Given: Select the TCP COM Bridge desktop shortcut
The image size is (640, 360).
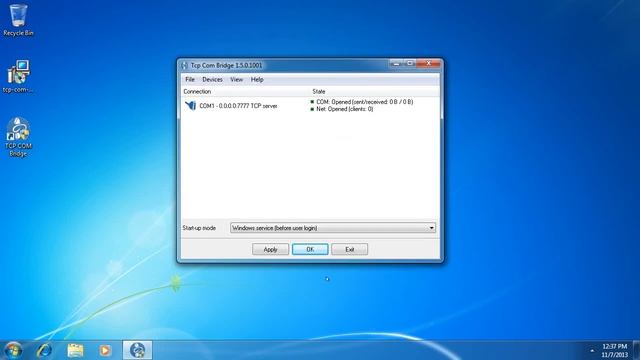Looking at the screenshot, I should 18,137.
